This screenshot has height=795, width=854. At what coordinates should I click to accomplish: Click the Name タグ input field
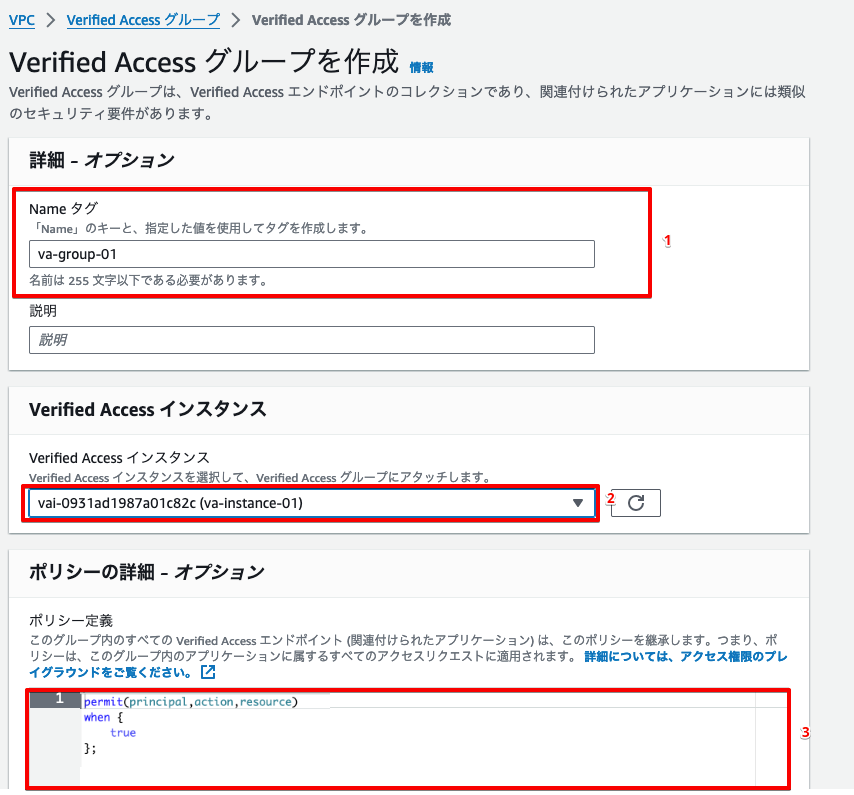point(312,254)
